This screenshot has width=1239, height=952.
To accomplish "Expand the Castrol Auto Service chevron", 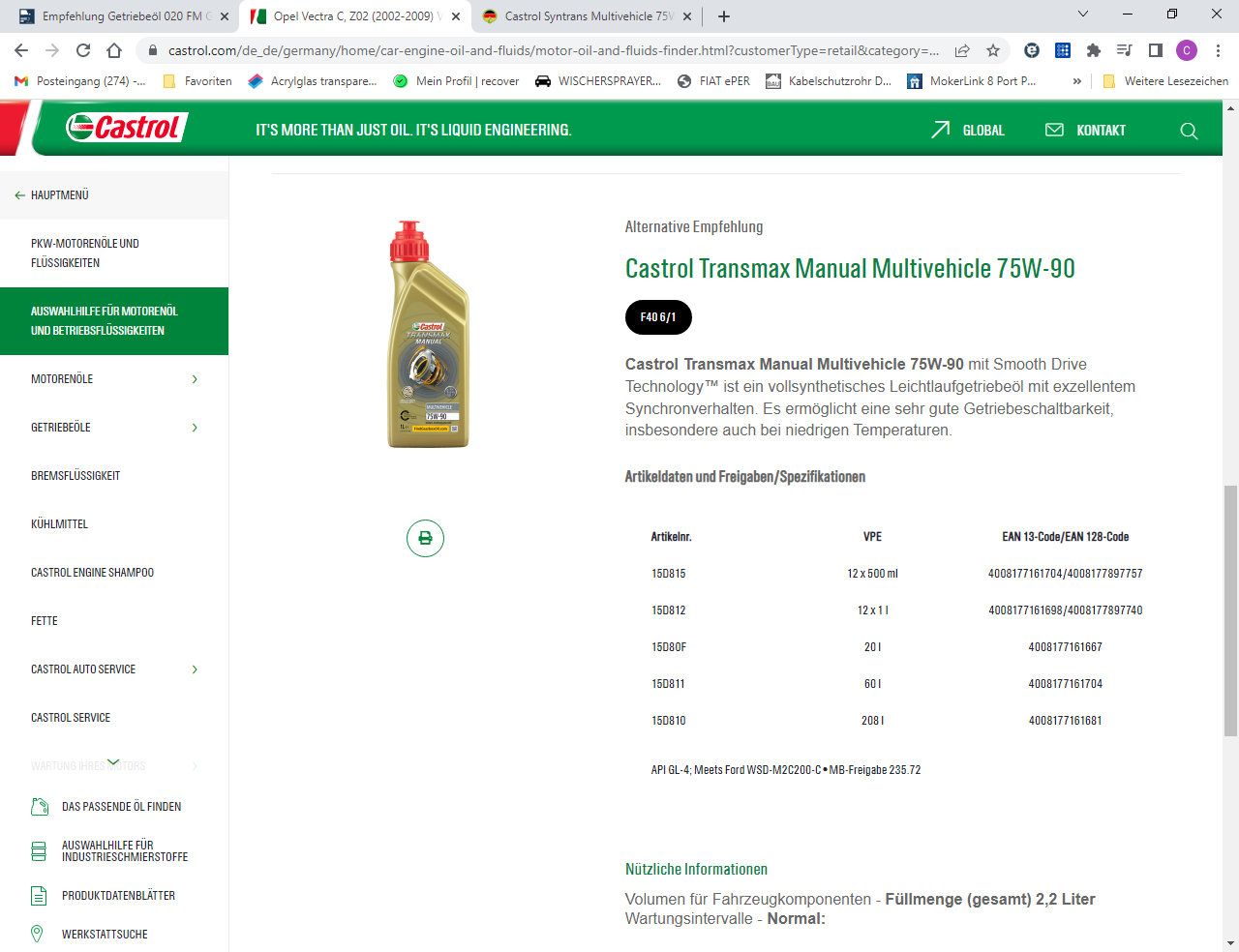I will [195, 669].
